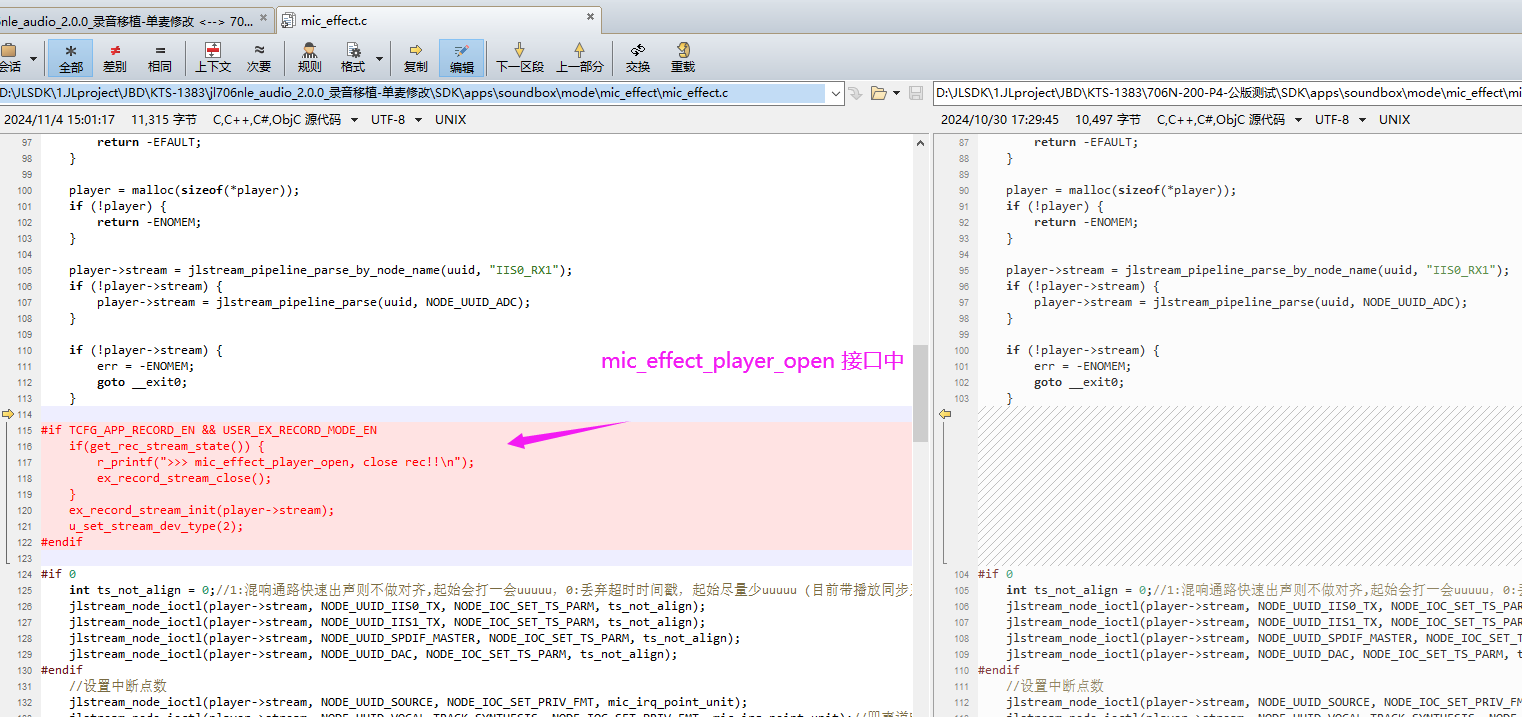The width and height of the screenshot is (1522, 717).
Task: Jump to 上一部分 (previous section)
Action: pyautogui.click(x=580, y=58)
